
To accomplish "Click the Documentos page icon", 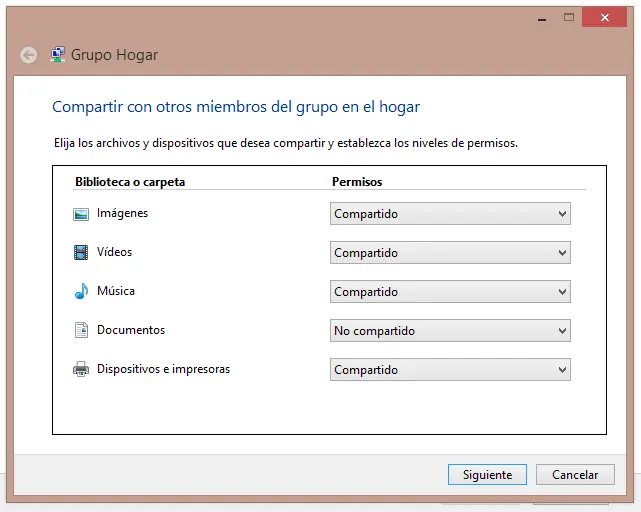I will pyautogui.click(x=81, y=330).
